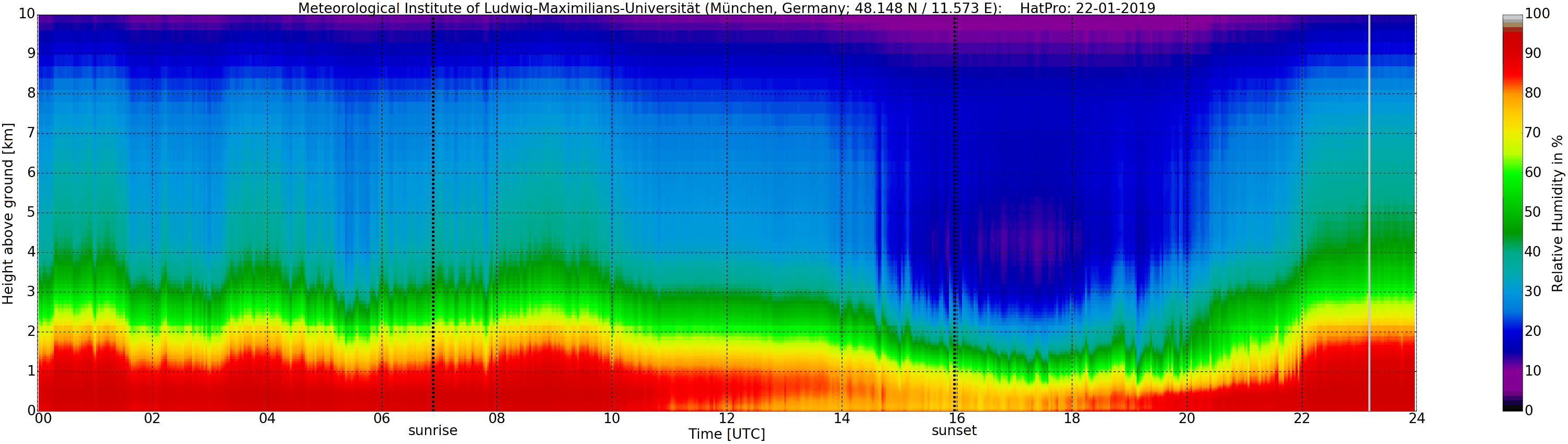
Task: Click the time tick label '02'
Action: pyautogui.click(x=152, y=418)
